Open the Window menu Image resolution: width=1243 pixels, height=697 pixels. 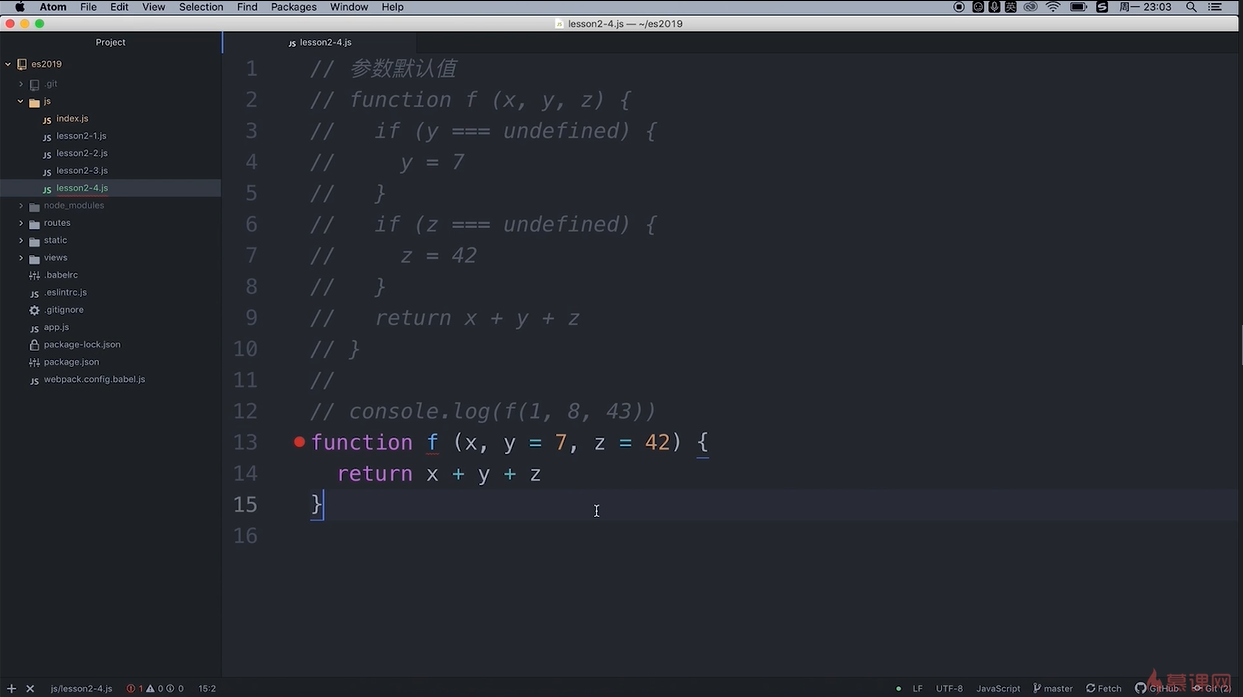[349, 7]
